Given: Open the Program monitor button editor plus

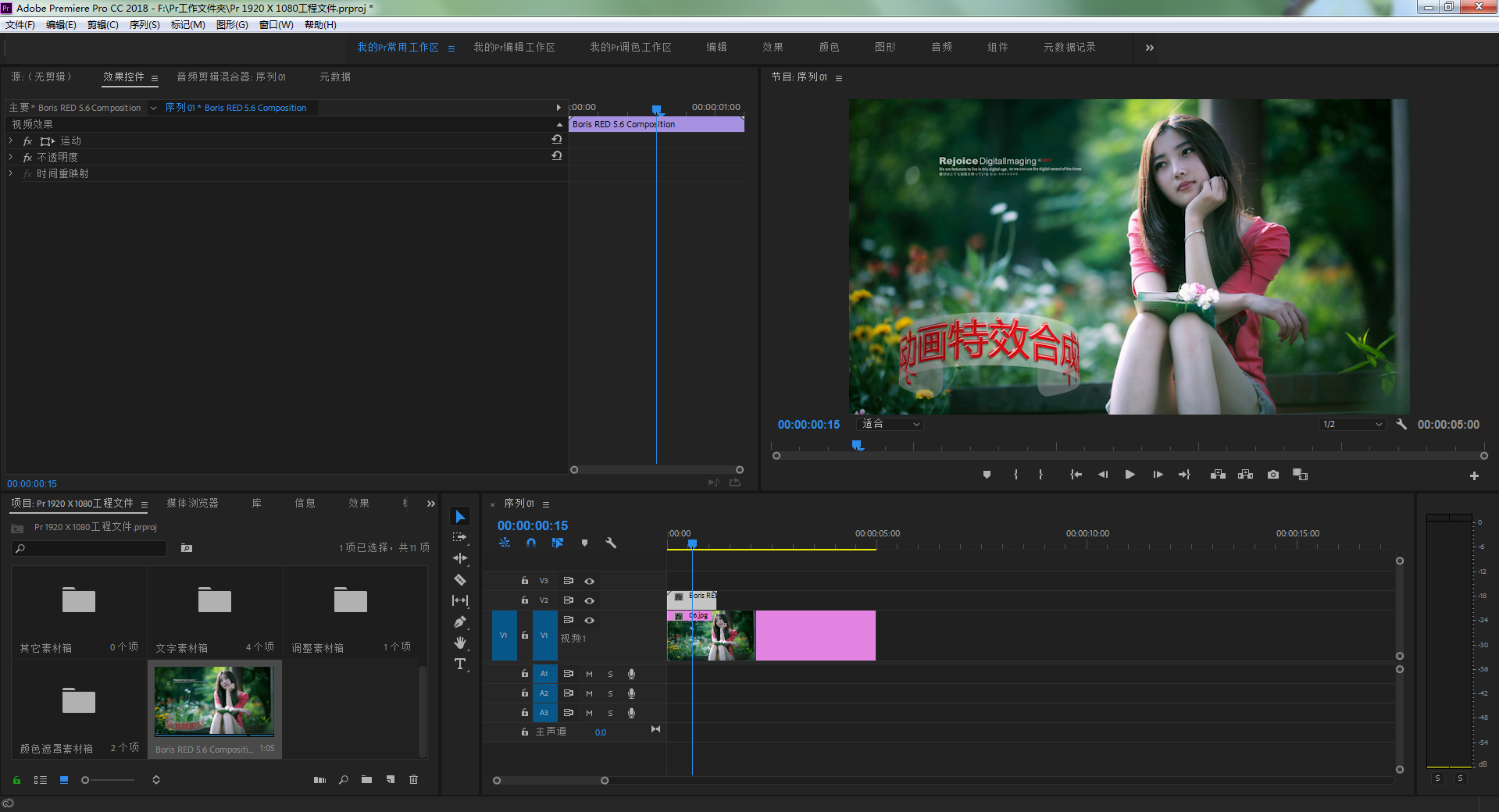Looking at the screenshot, I should [x=1474, y=475].
